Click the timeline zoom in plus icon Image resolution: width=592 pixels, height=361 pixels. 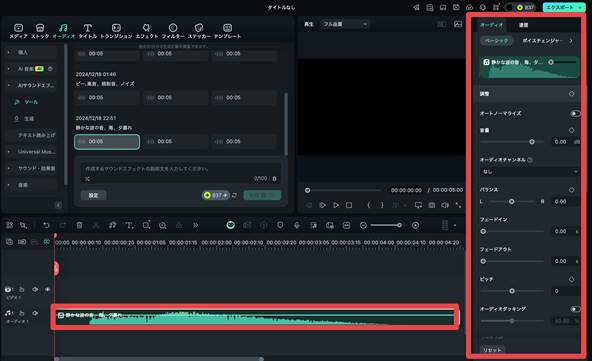[x=415, y=225]
